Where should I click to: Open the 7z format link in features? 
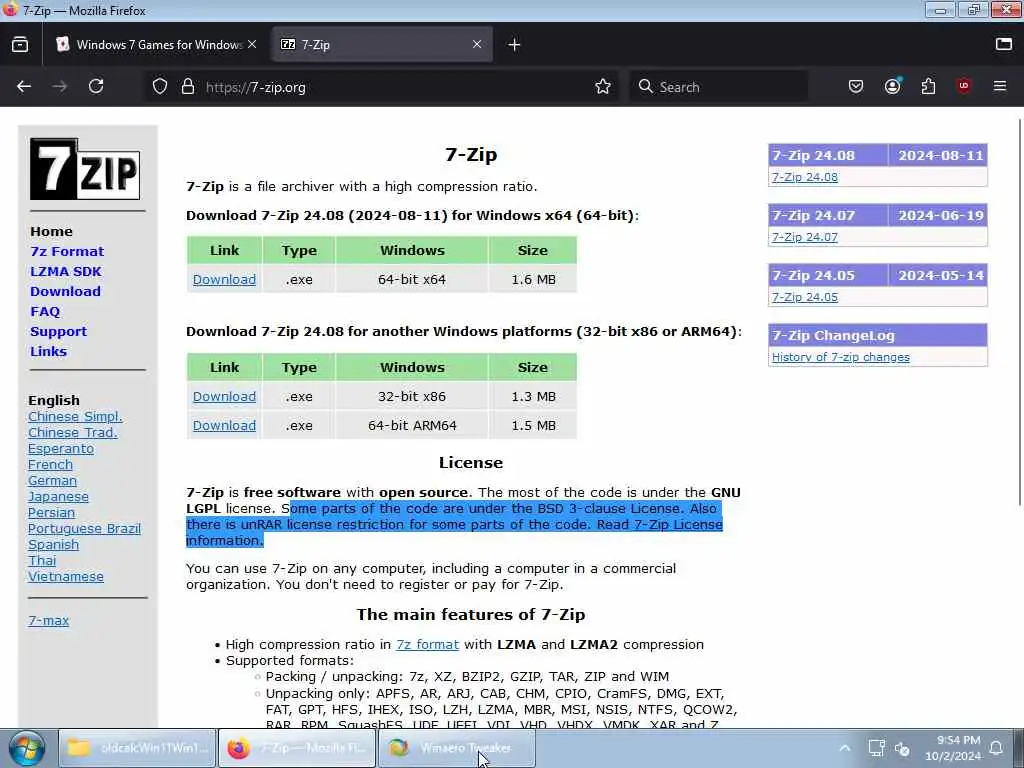[x=427, y=645]
